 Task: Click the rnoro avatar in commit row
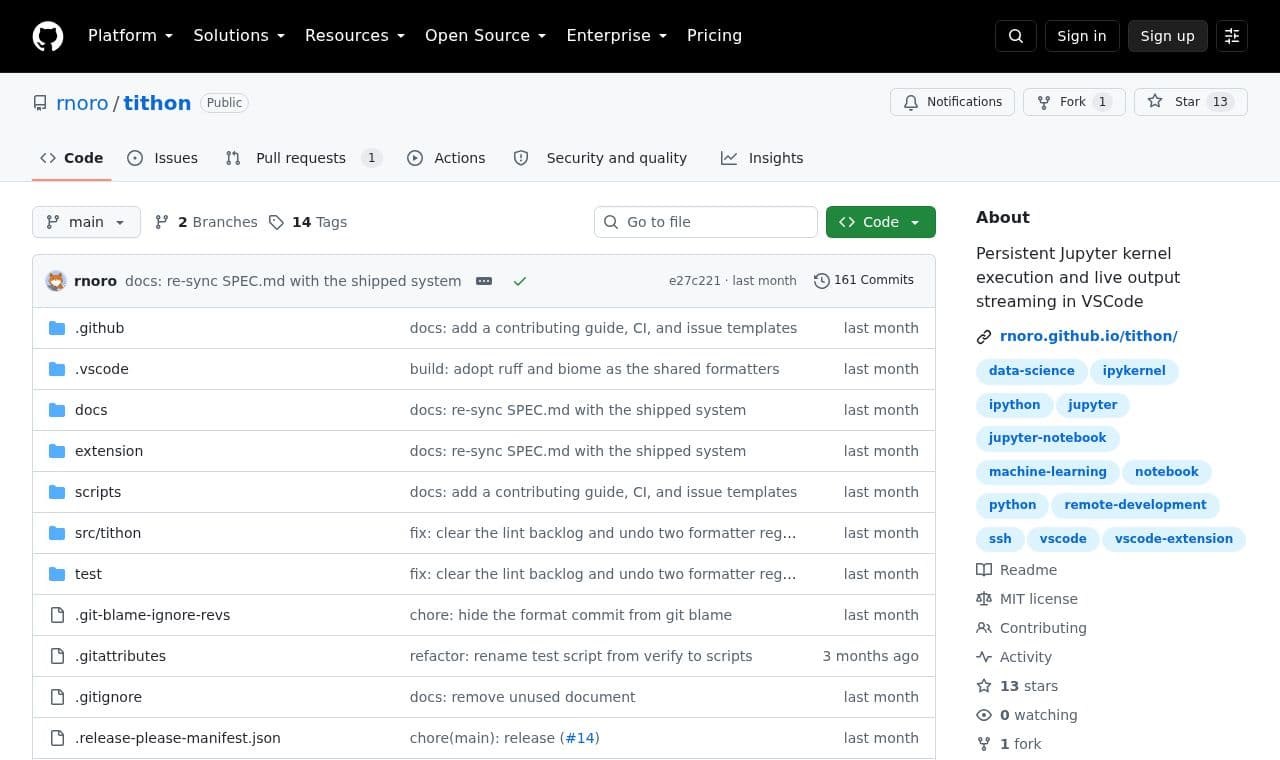click(x=56, y=281)
